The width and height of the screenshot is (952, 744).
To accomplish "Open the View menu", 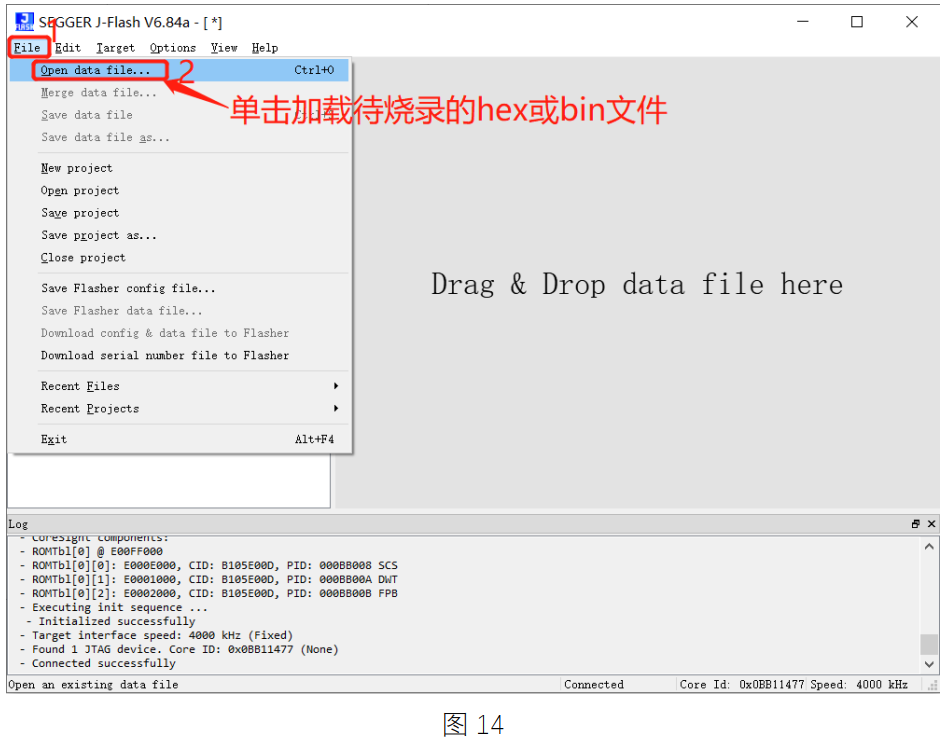I will coord(224,47).
